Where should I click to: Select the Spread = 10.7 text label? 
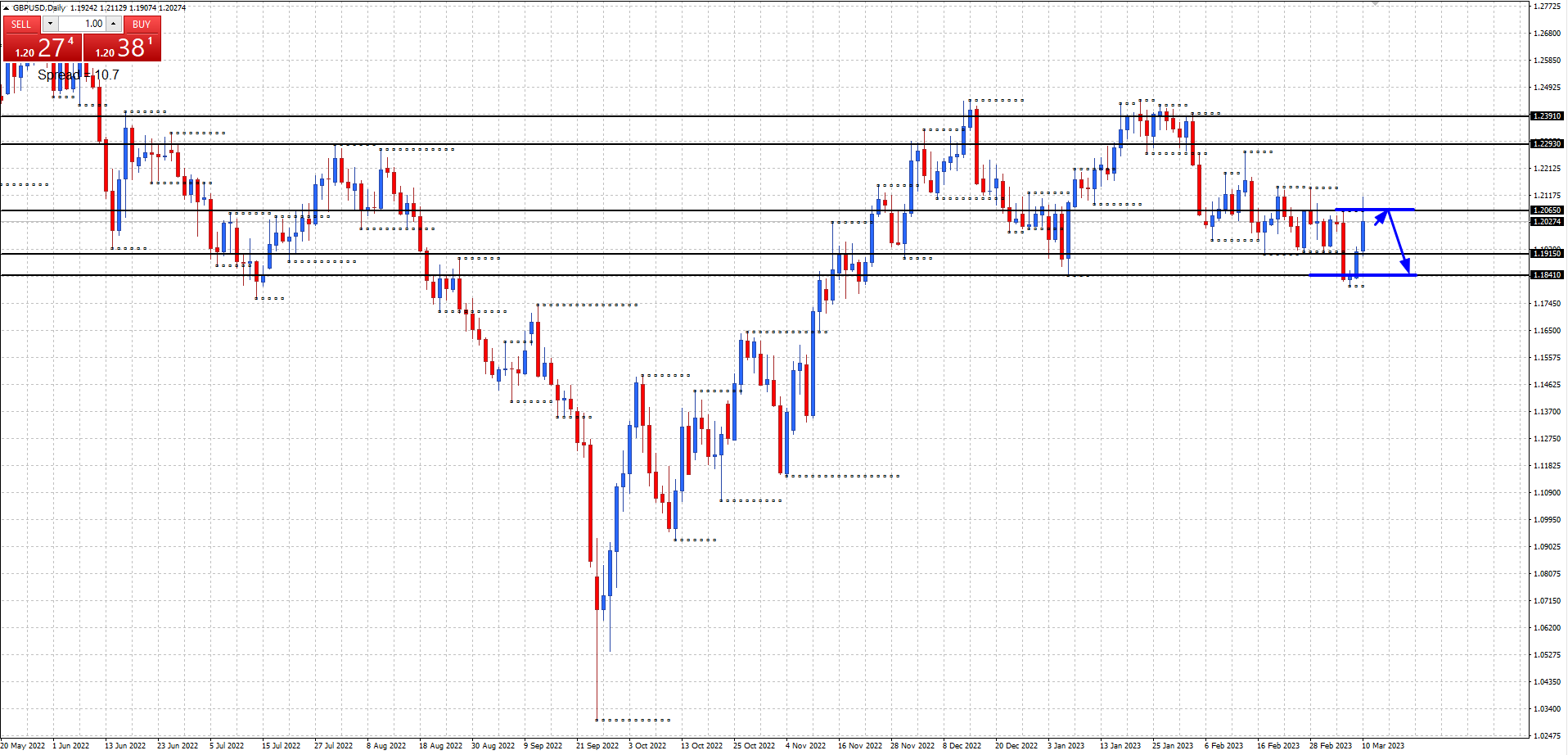point(79,75)
